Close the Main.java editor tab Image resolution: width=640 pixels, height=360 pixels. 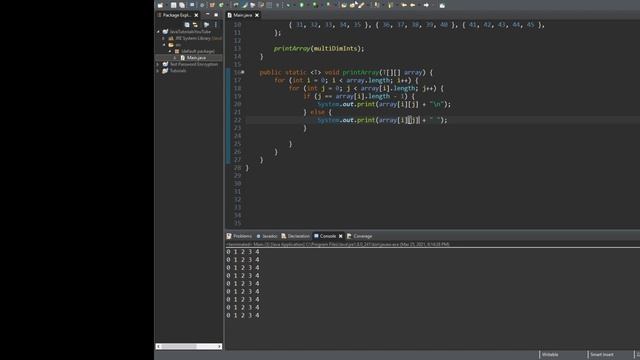pos(257,15)
